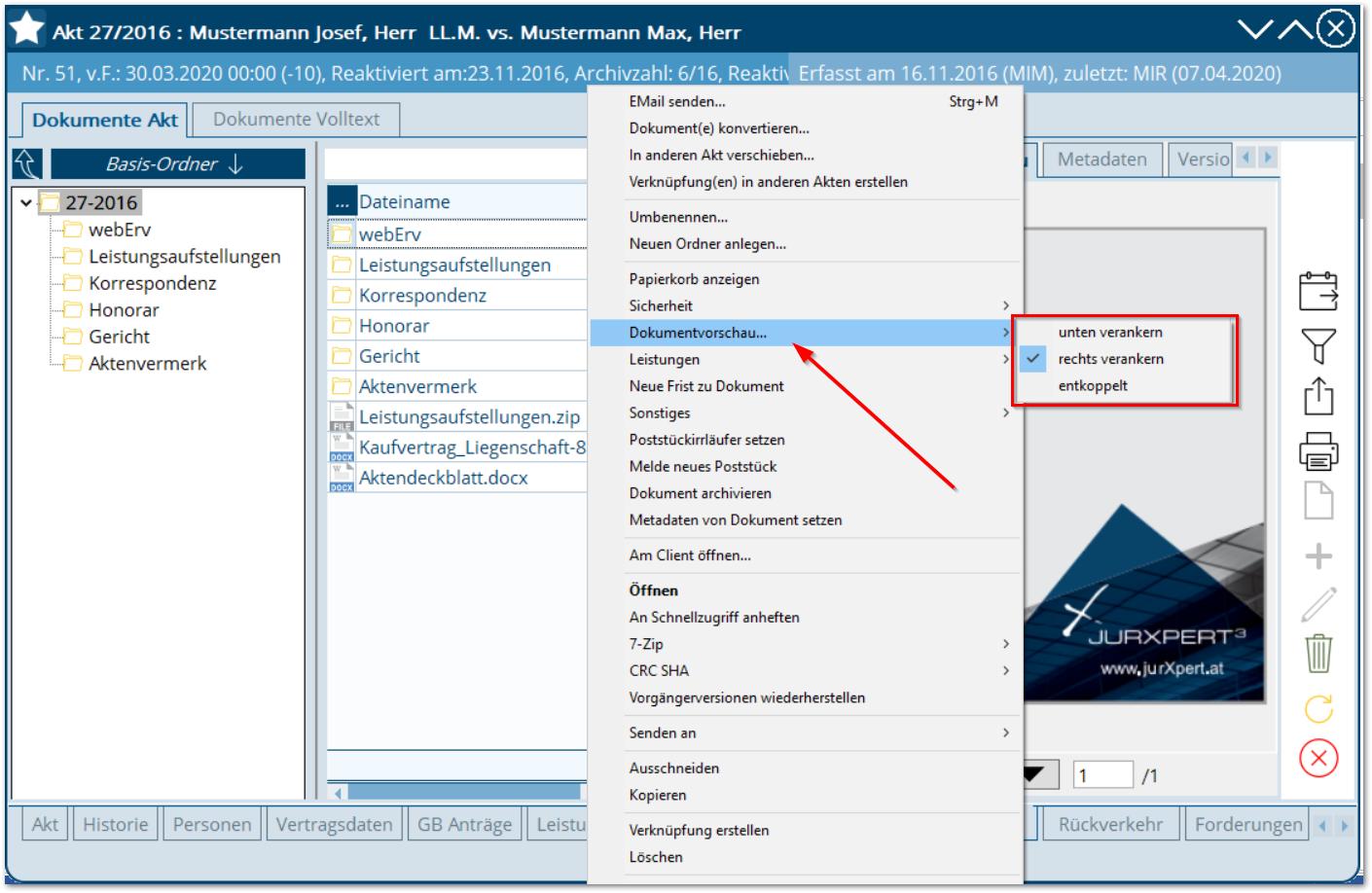The width and height of the screenshot is (1372, 893).
Task: Click the green trash bin icon
Action: point(1318,653)
